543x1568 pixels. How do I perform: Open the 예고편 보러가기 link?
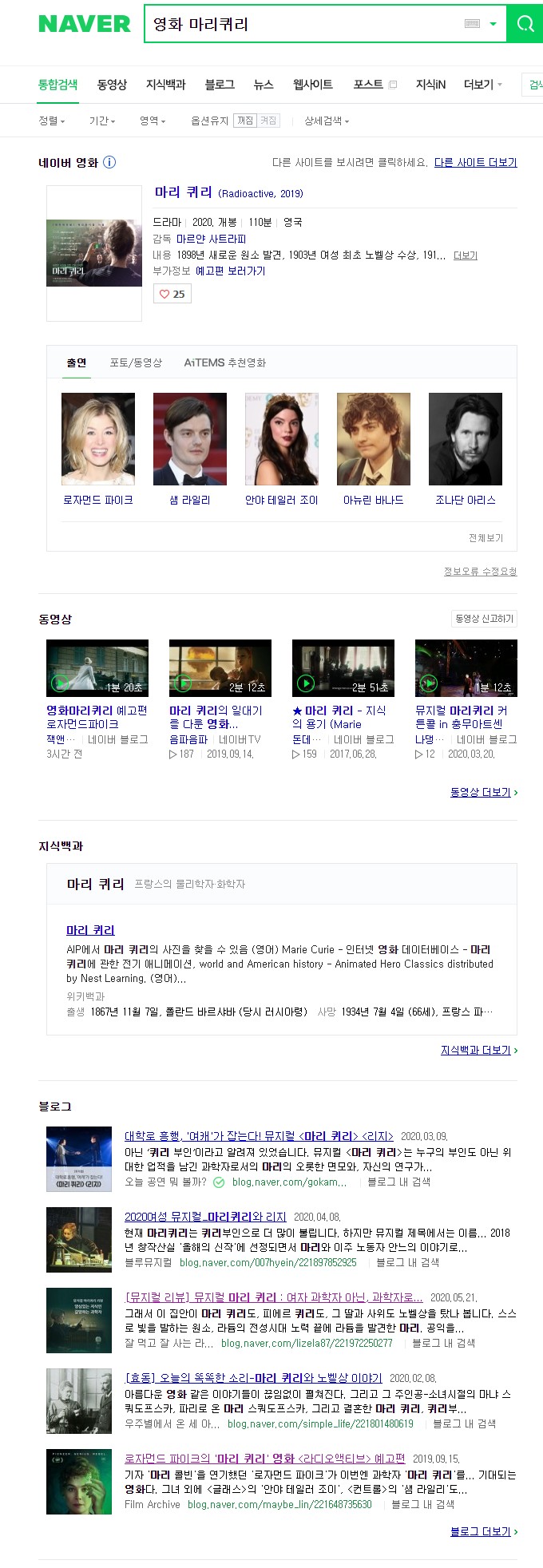click(x=230, y=271)
